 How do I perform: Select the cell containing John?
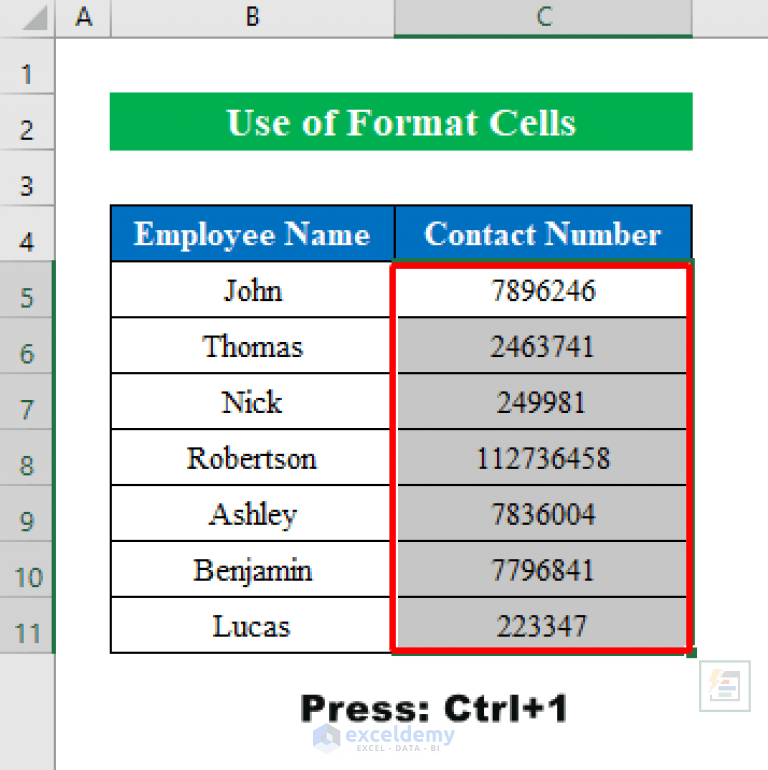point(252,290)
